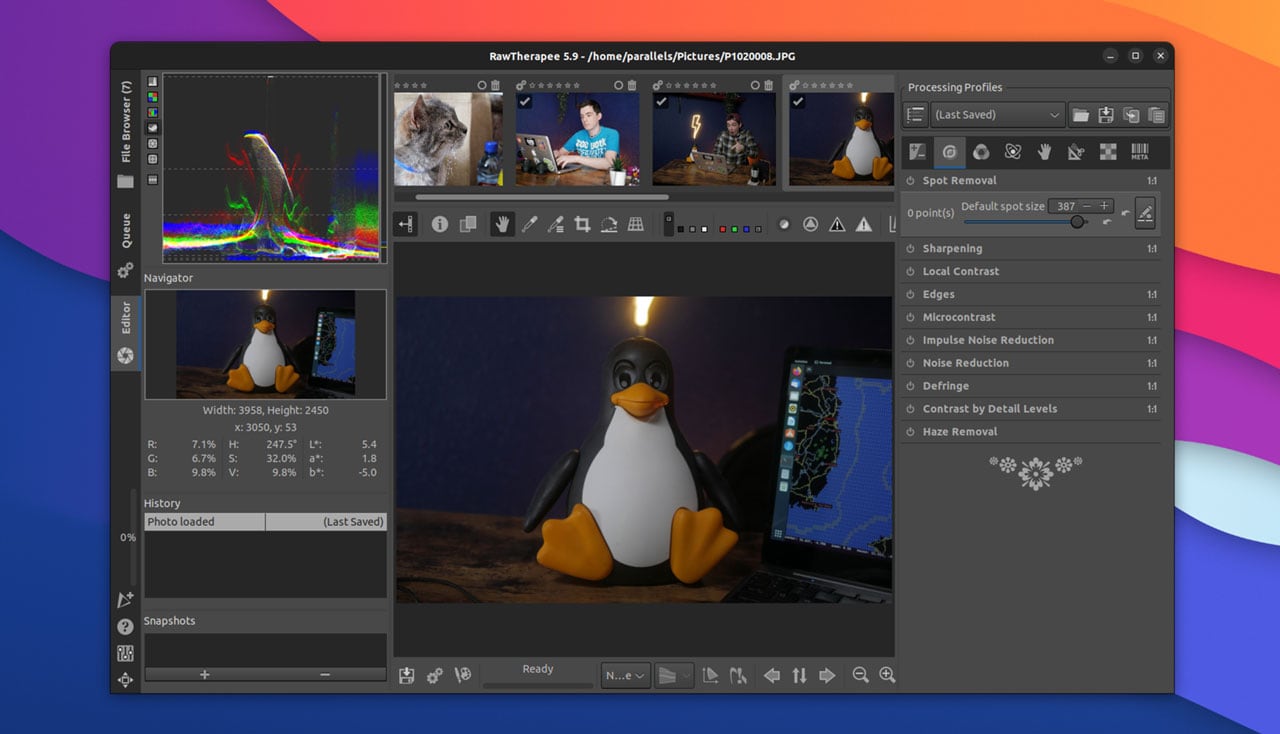Copy processing profile to clipboard

[x=1131, y=115]
